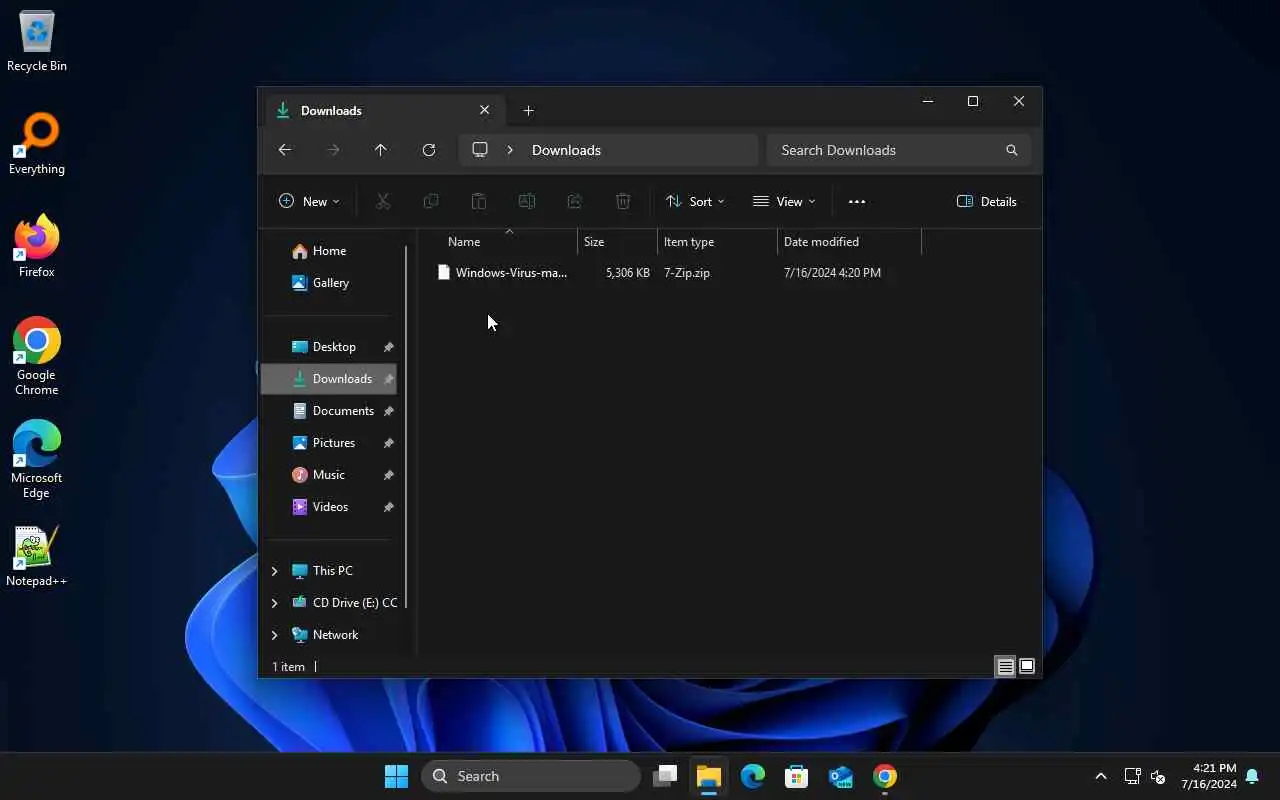Select the Firefox desktop icon
This screenshot has height=800, width=1280.
click(37, 247)
